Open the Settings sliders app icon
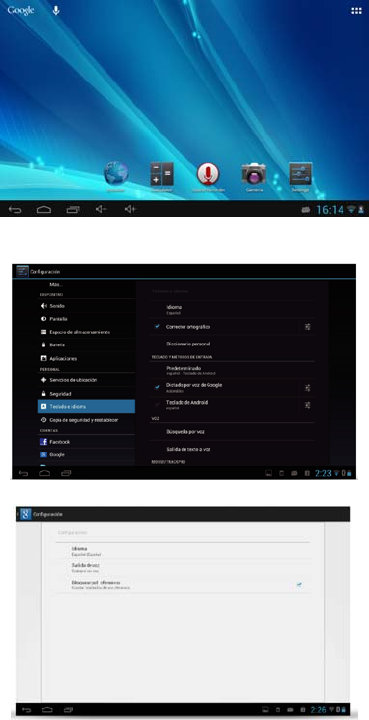 click(x=300, y=174)
